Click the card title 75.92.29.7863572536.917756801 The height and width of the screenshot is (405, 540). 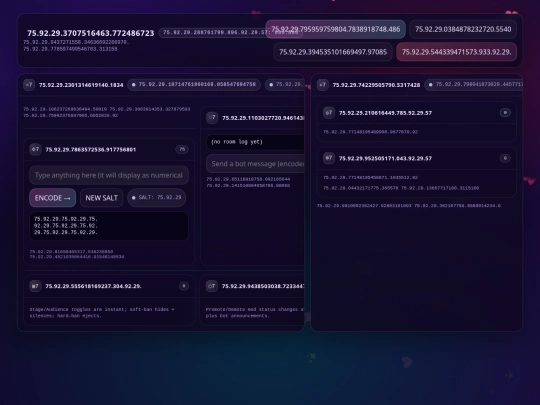coord(91,150)
